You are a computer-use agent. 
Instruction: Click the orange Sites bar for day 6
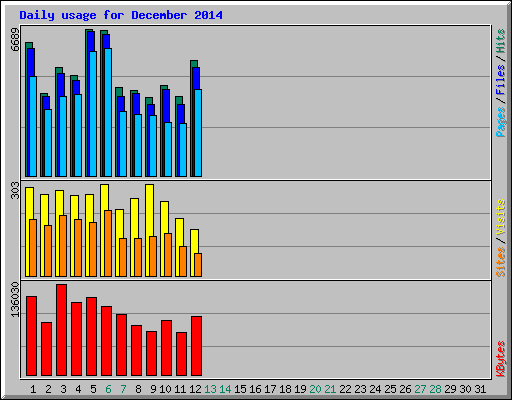108,243
